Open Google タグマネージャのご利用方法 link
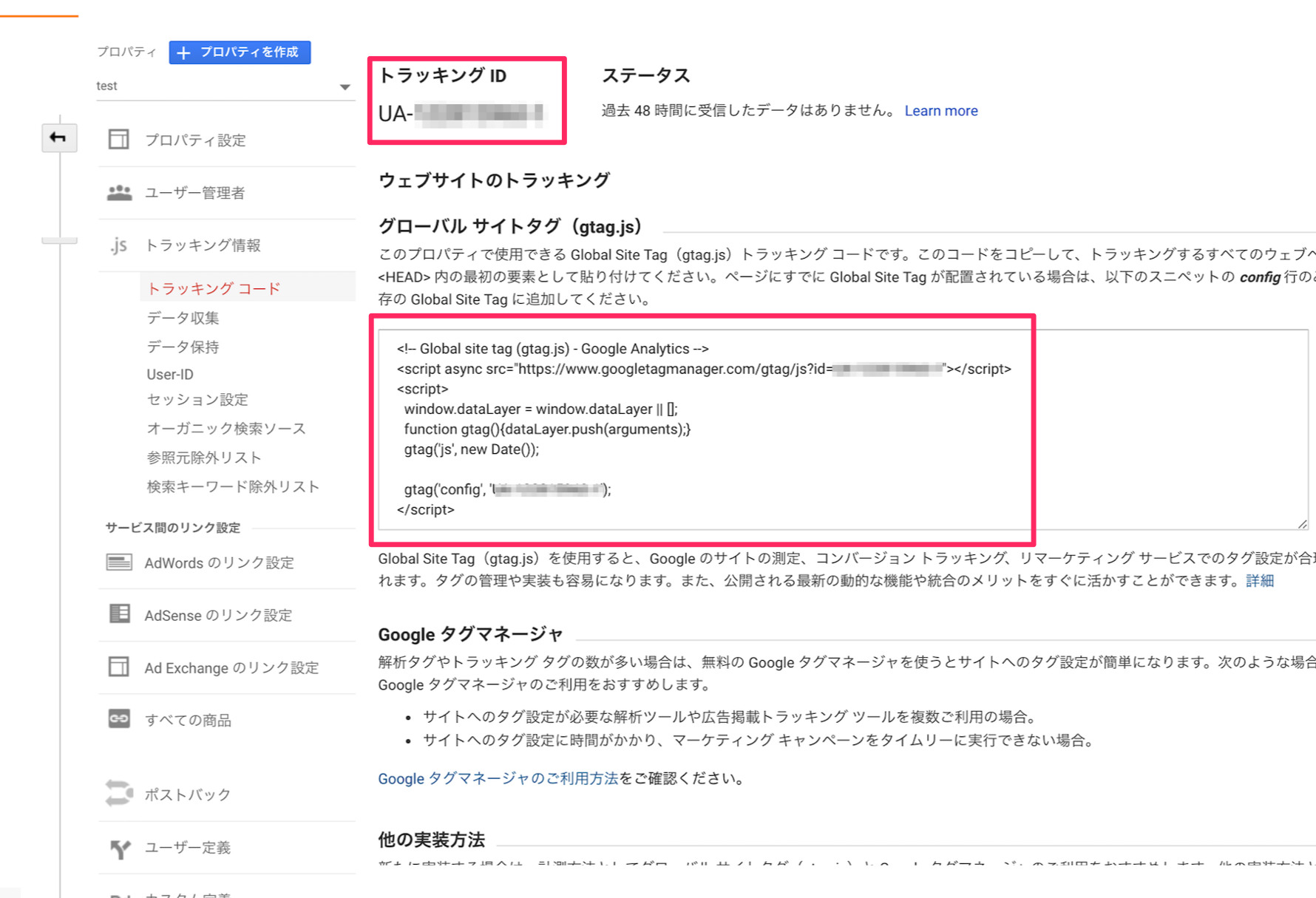 pyautogui.click(x=498, y=778)
